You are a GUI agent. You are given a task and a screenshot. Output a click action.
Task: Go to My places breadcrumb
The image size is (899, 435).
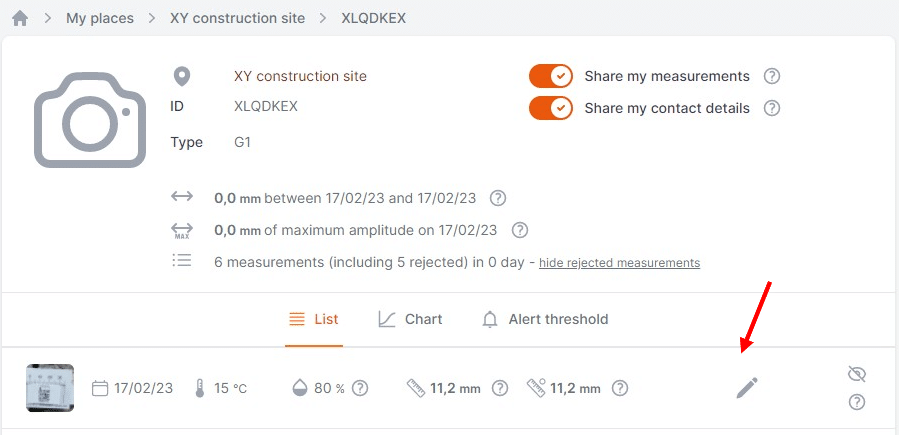[x=100, y=18]
